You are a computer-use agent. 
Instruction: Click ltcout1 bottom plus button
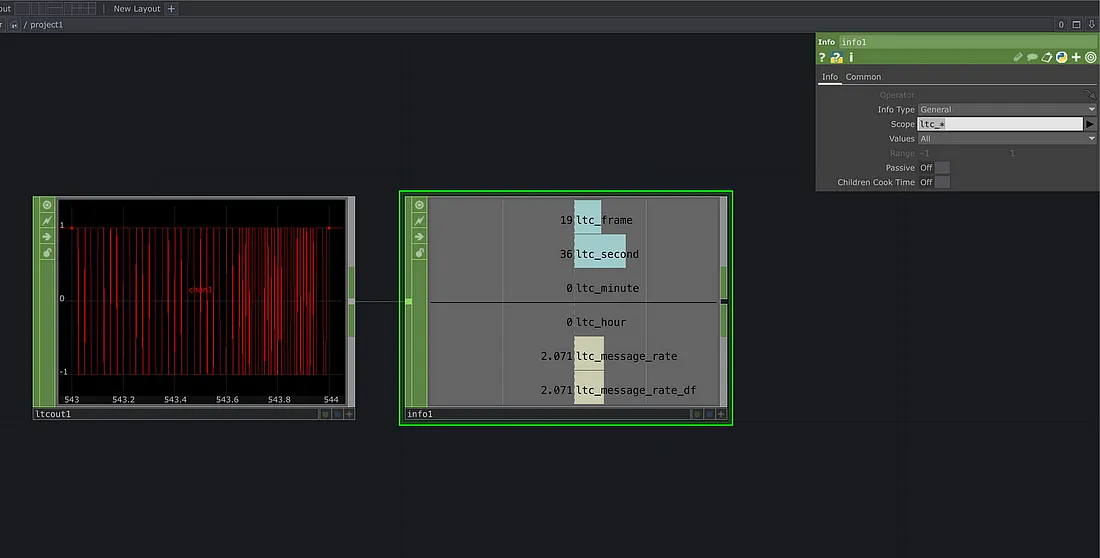349,414
